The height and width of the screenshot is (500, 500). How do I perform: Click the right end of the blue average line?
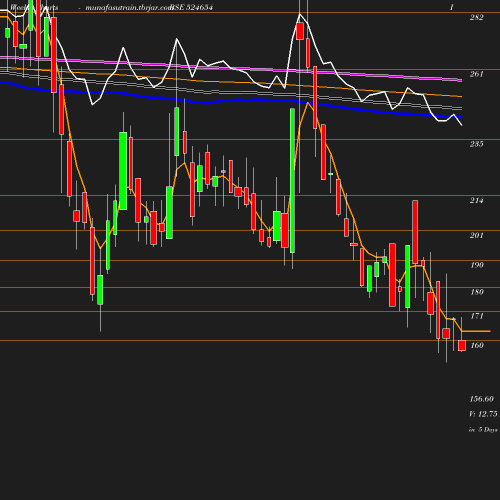[460, 117]
